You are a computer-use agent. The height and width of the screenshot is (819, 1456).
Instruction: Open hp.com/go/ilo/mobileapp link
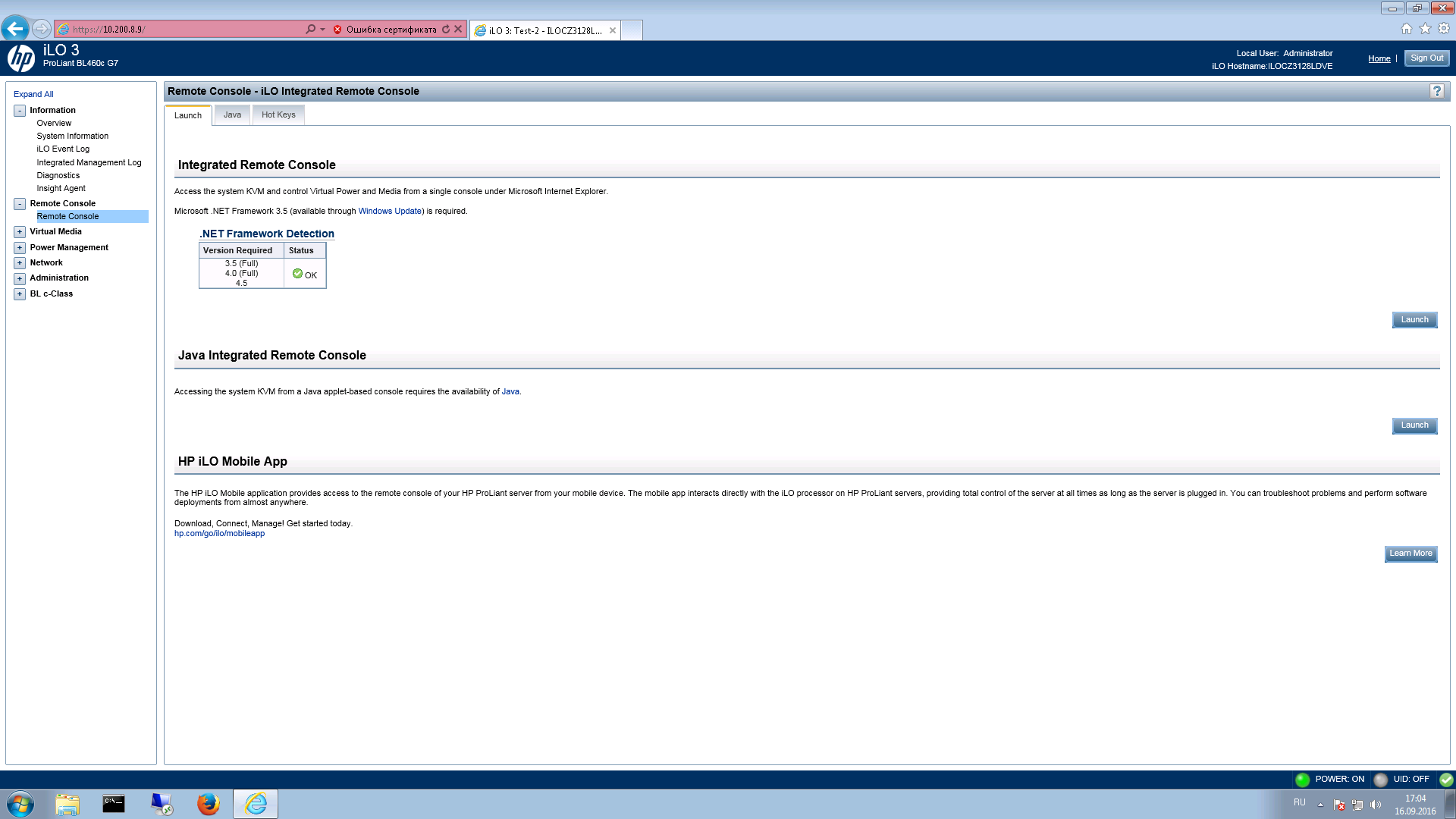[x=219, y=533]
